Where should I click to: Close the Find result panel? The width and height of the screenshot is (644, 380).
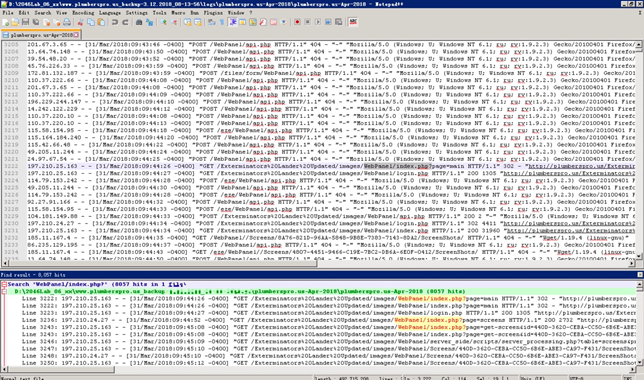click(x=639, y=274)
